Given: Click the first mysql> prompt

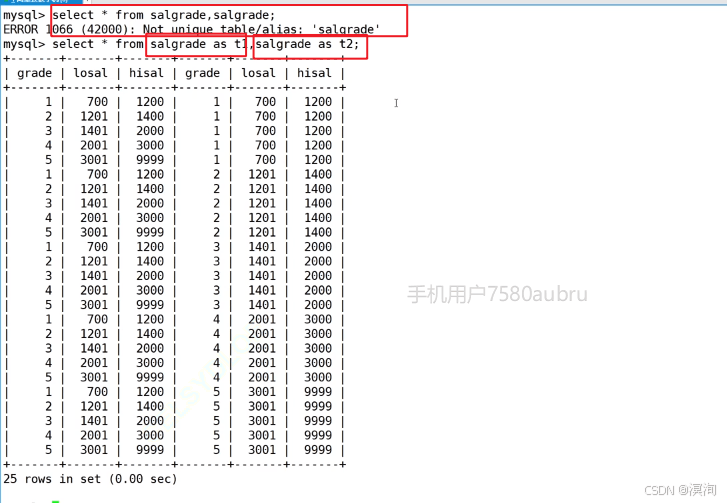Looking at the screenshot, I should point(23,16).
